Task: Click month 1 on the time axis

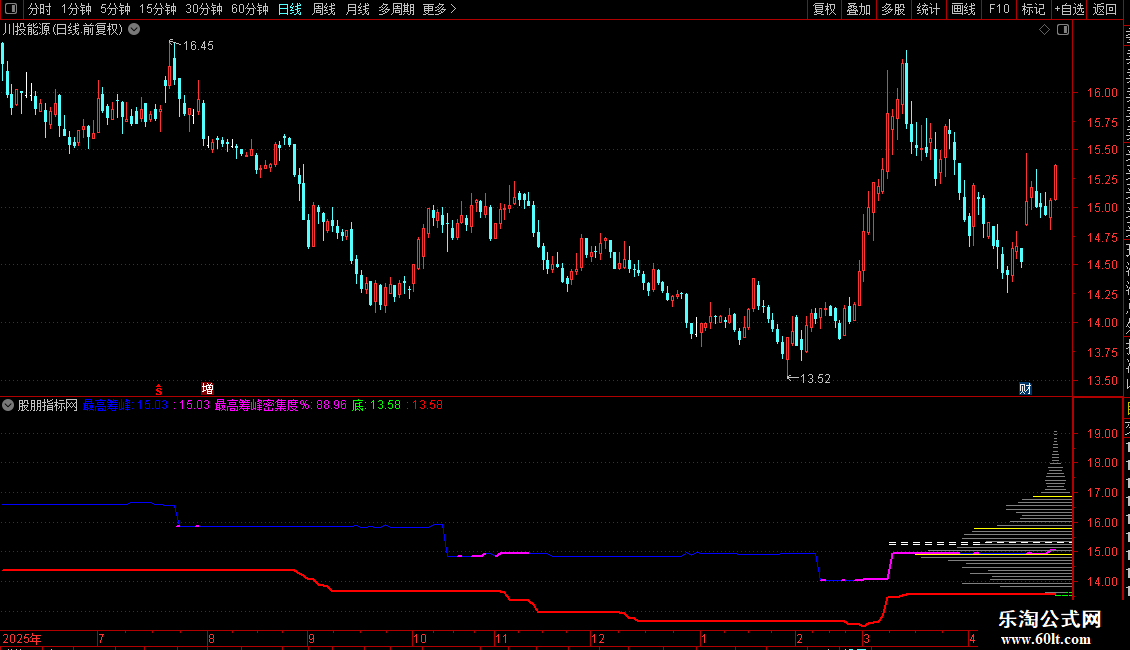Action: coord(704,638)
